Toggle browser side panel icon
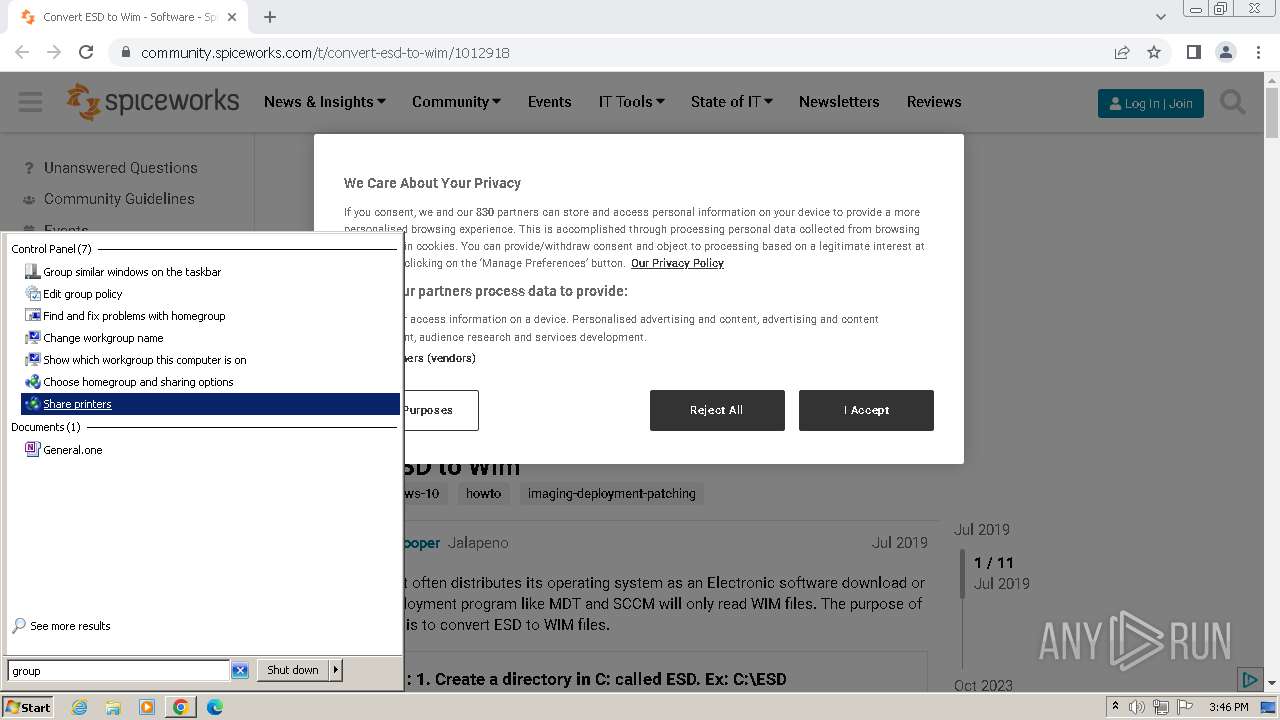Image resolution: width=1280 pixels, height=720 pixels. tap(1193, 52)
